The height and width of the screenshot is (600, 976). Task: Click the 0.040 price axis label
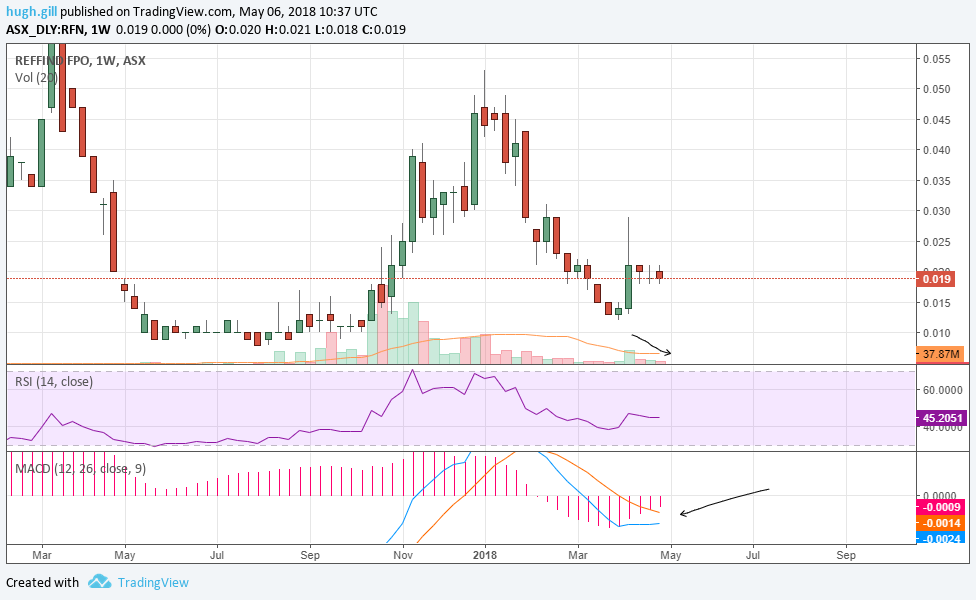point(937,150)
